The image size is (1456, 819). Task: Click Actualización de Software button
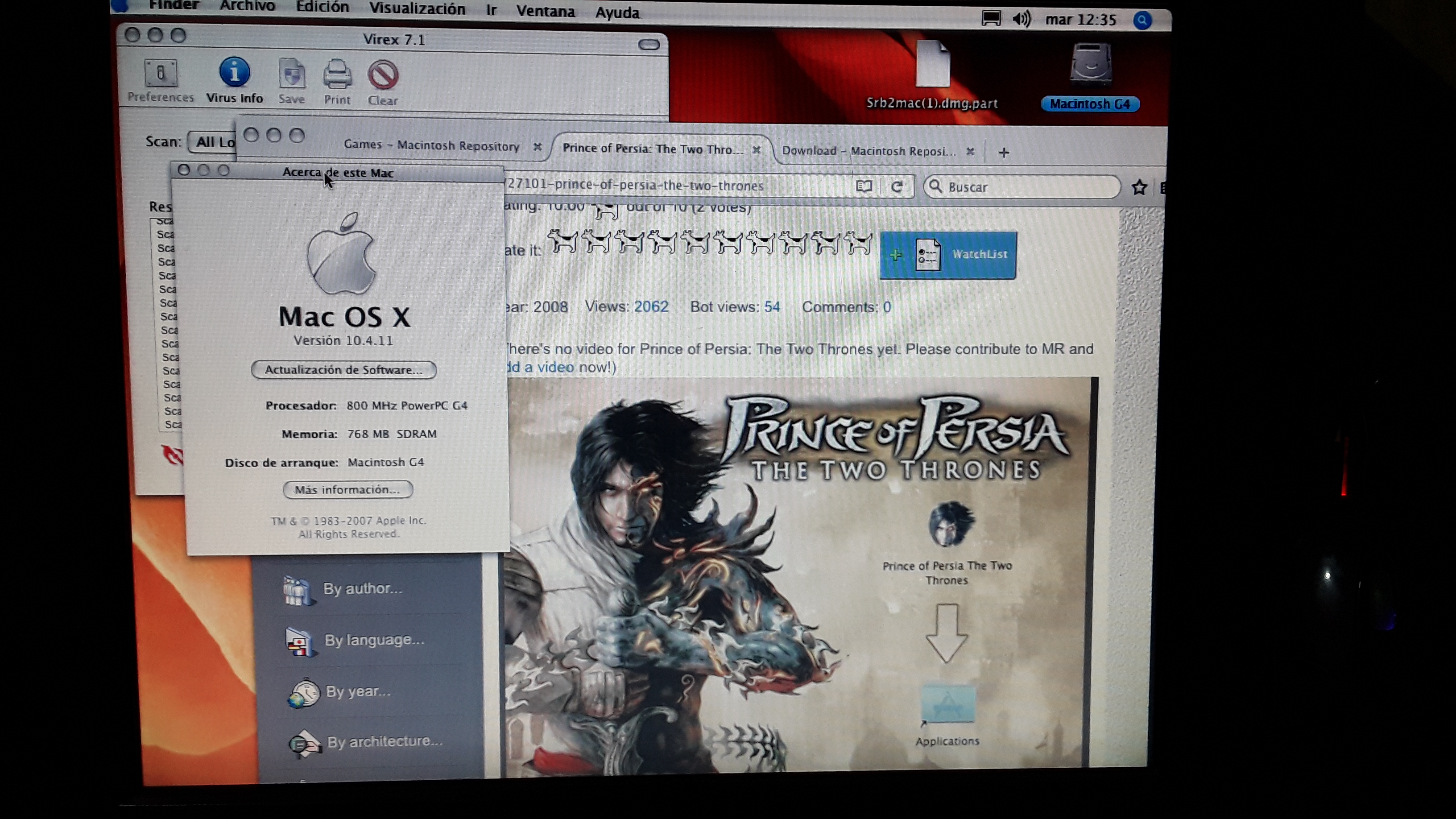(343, 370)
